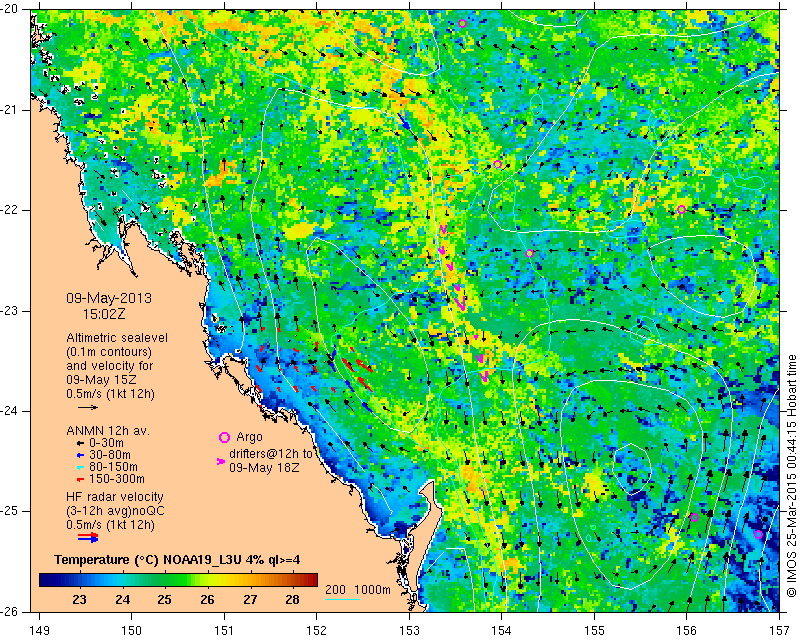Click the '150-300m' depth label
This screenshot has height=640, width=800.
pyautogui.click(x=117, y=479)
